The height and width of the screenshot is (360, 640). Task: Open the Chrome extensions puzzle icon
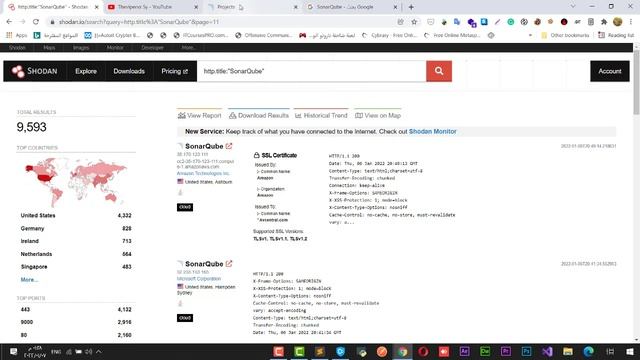[604, 22]
